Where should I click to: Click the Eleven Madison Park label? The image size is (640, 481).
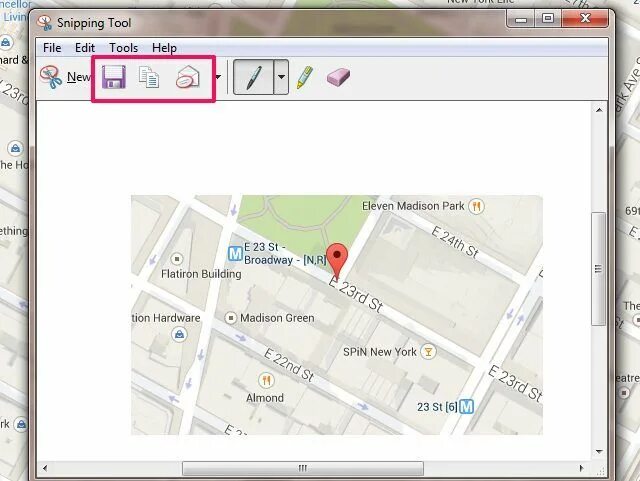(413, 206)
